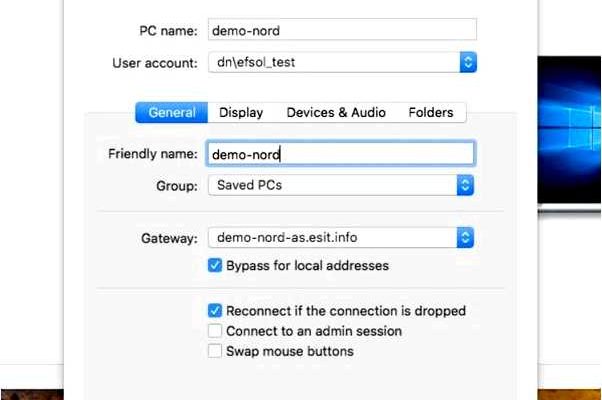Check Swap mouse buttons
Image resolution: width=602 pixels, height=400 pixels.
coord(215,351)
